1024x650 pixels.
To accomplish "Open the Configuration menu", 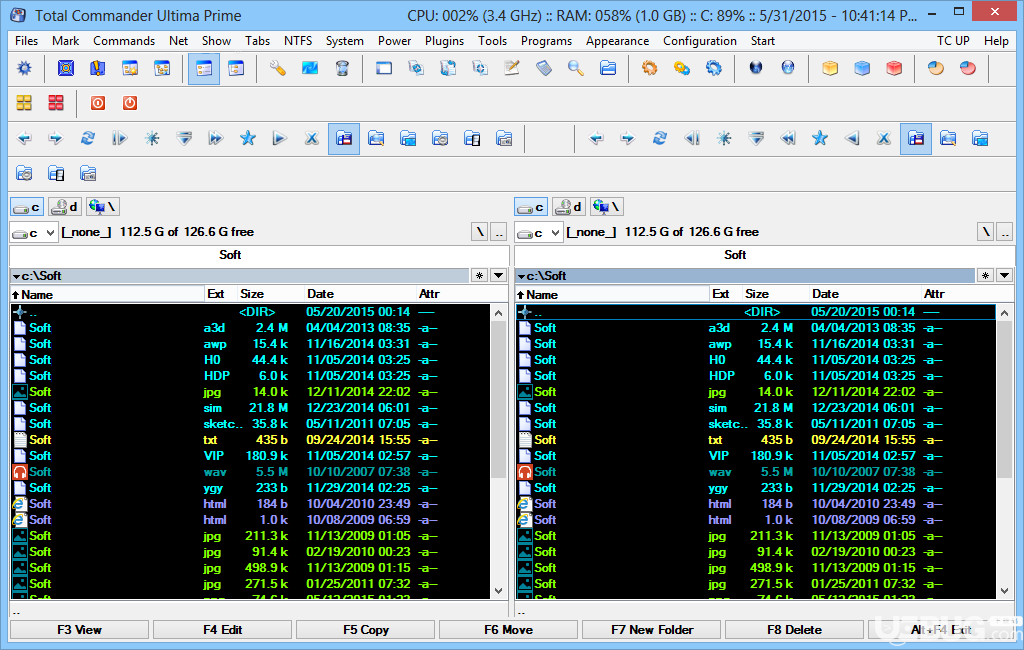I will coord(699,41).
